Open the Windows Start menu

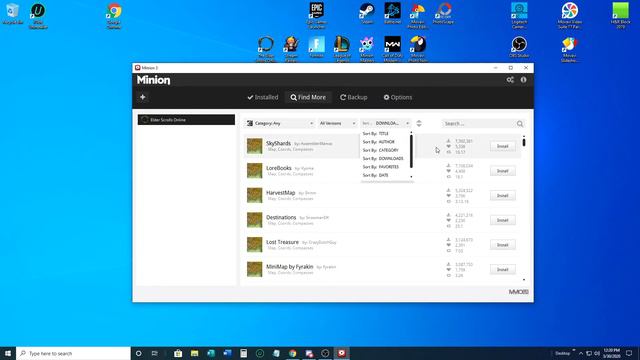coord(8,353)
